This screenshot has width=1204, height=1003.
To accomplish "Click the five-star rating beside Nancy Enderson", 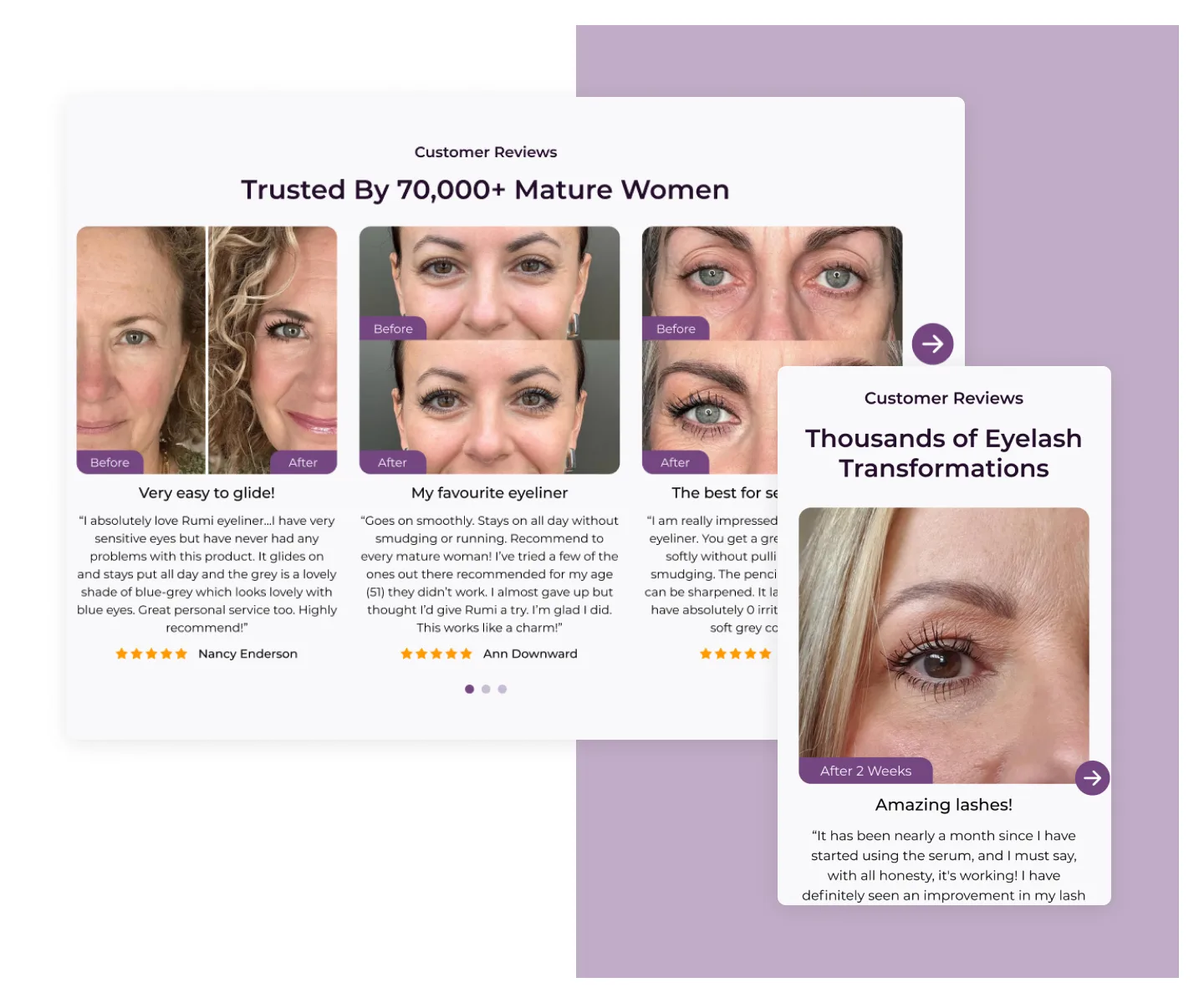I will click(x=151, y=654).
